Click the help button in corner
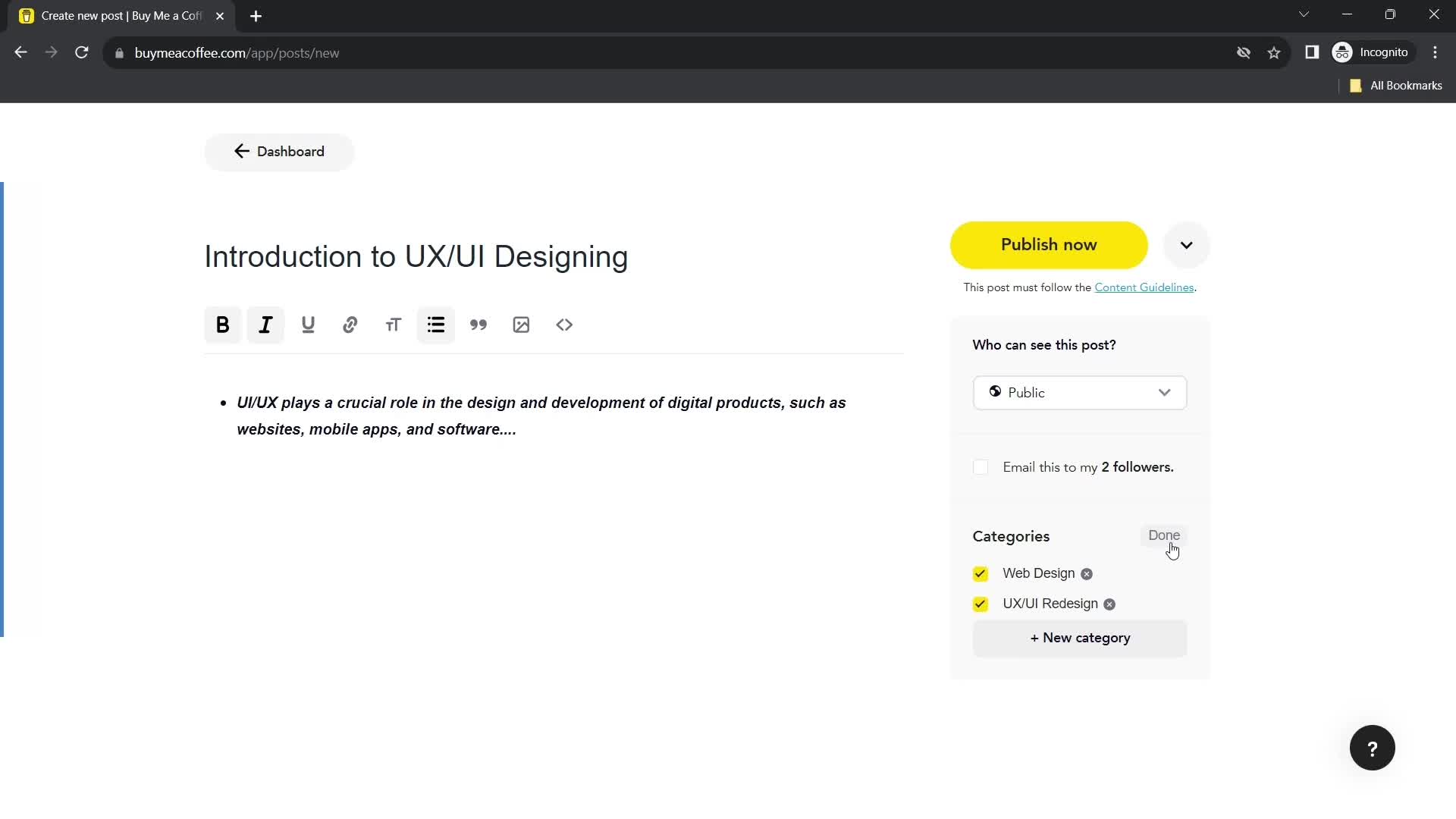Image resolution: width=1456 pixels, height=819 pixels. pyautogui.click(x=1372, y=748)
